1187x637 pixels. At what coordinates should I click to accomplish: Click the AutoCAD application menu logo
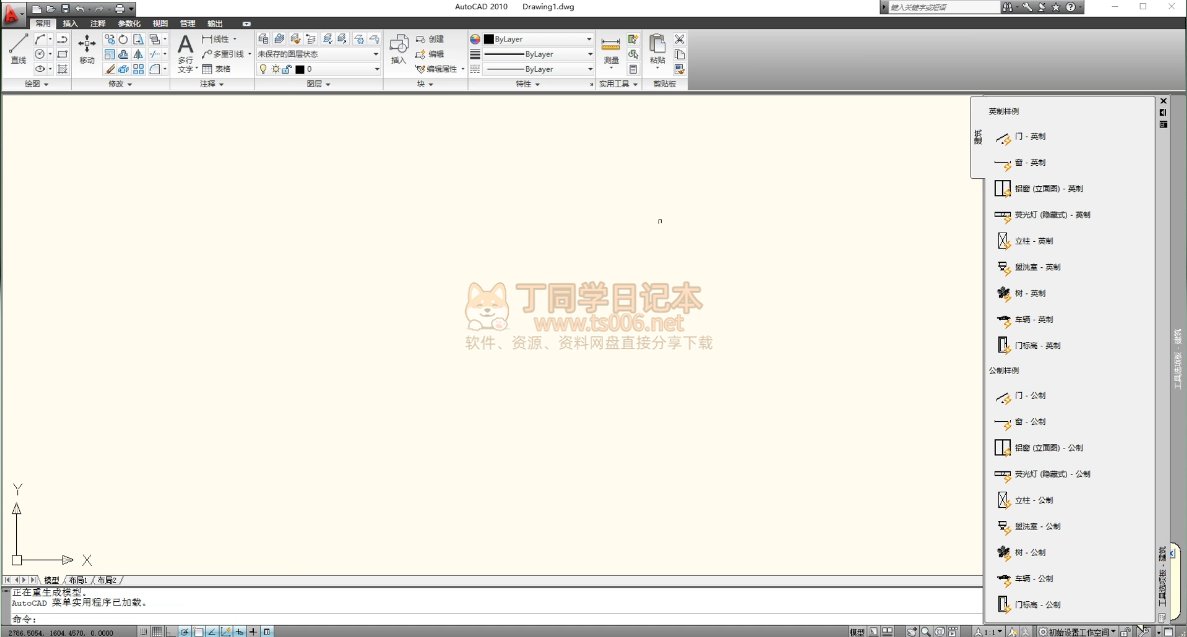[x=12, y=14]
